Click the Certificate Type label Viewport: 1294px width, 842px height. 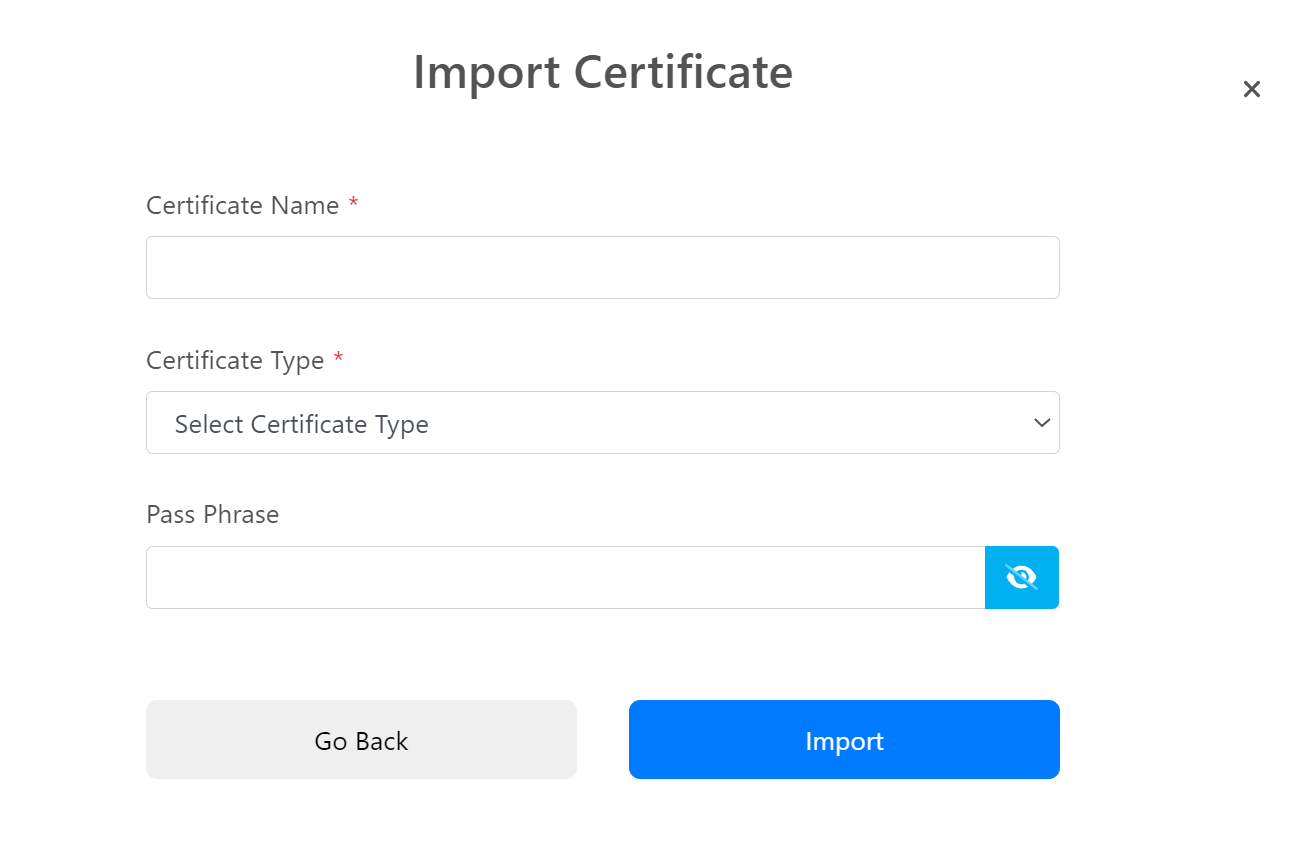235,360
